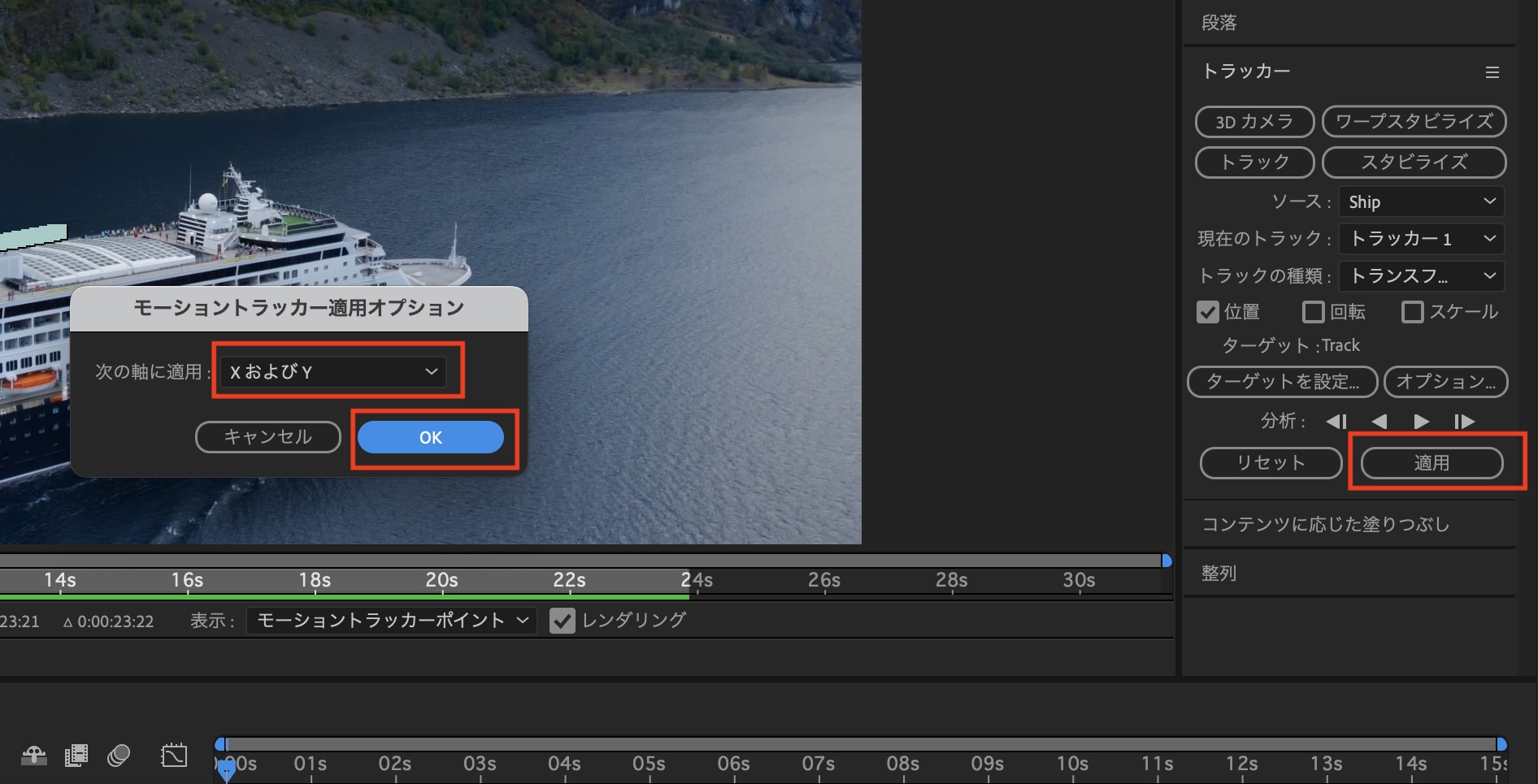This screenshot has width=1538, height=784.
Task: Click the 20s mark on layer ruler
Action: 441,580
